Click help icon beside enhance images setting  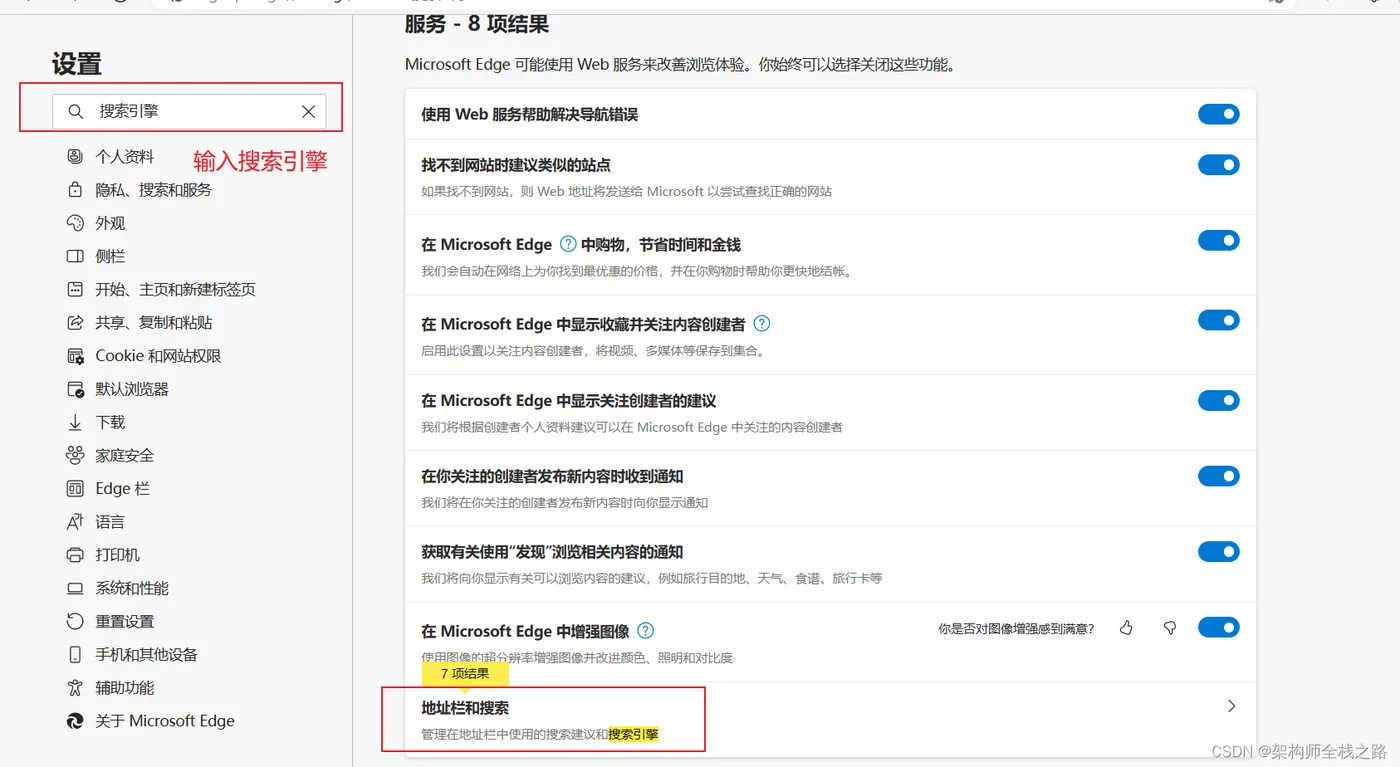pyautogui.click(x=646, y=630)
